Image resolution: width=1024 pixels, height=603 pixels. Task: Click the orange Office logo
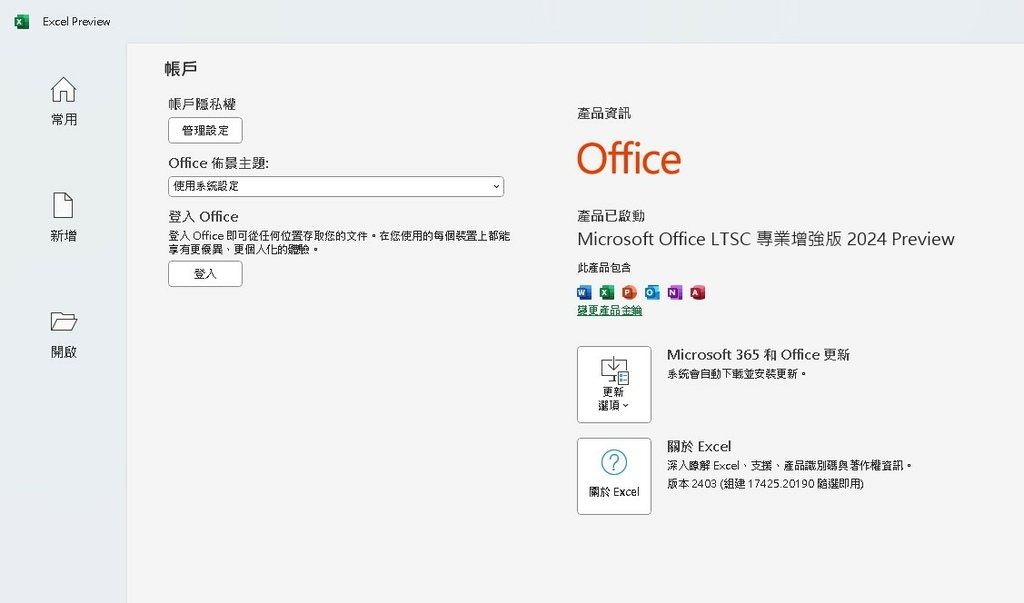click(628, 157)
